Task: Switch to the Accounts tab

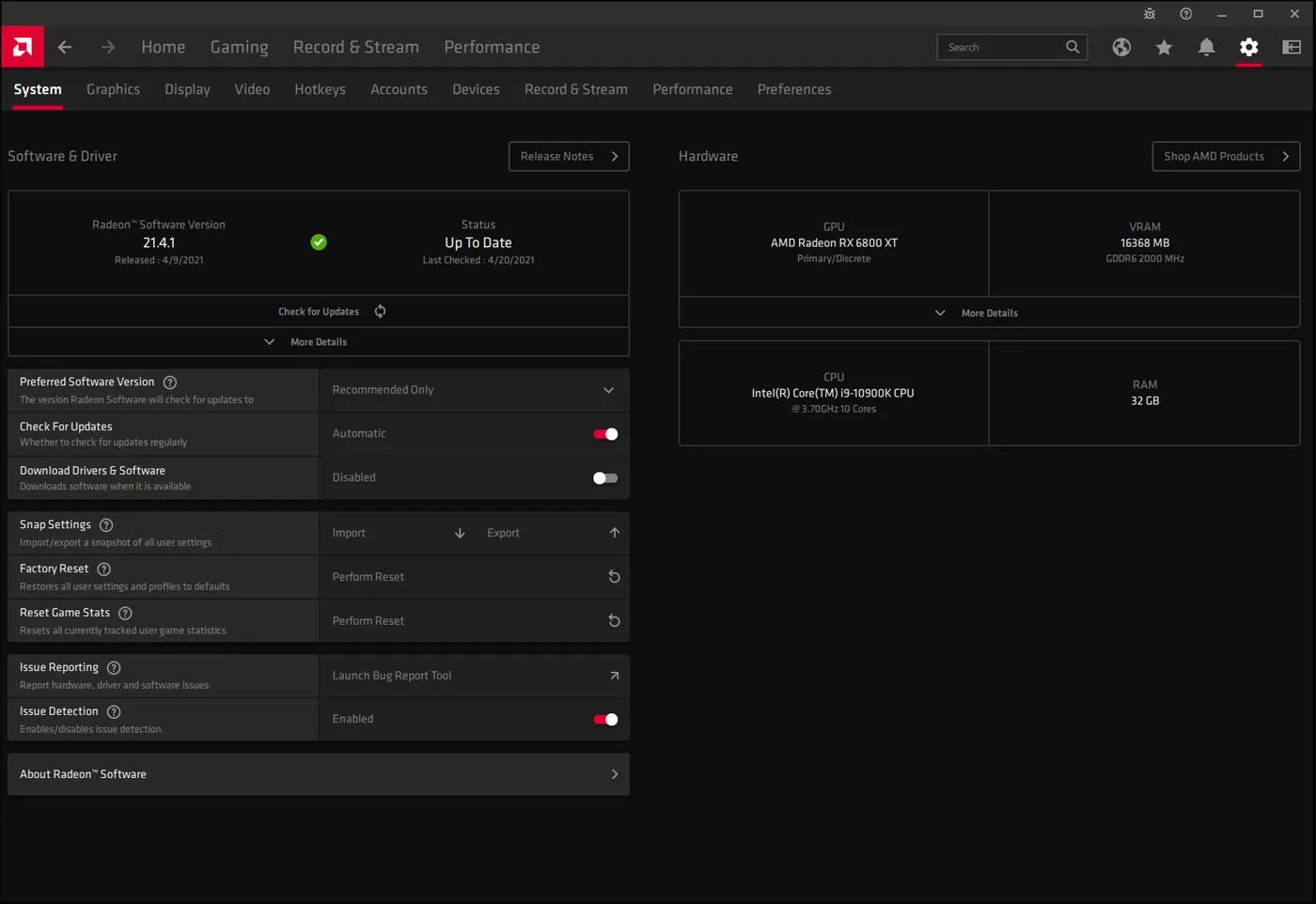Action: pyautogui.click(x=399, y=89)
